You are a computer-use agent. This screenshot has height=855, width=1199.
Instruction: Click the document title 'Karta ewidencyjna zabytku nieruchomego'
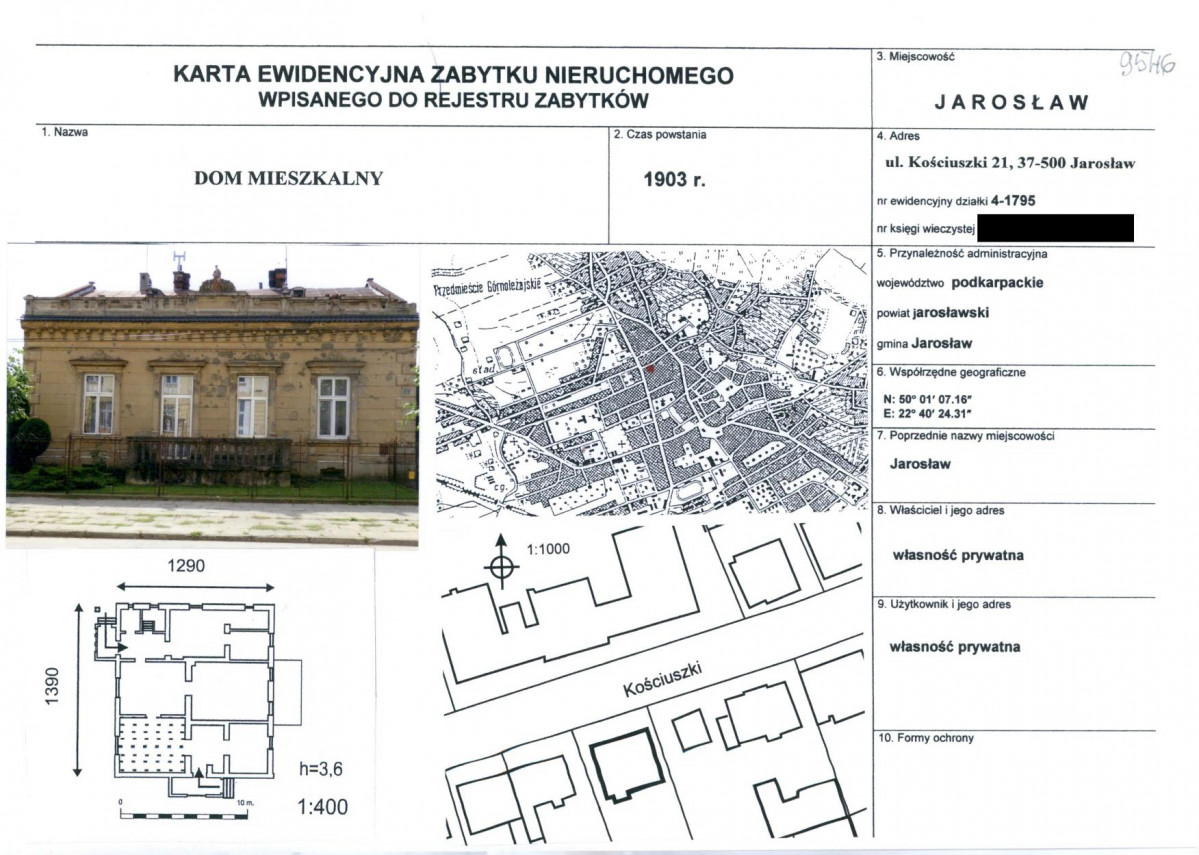point(453,76)
